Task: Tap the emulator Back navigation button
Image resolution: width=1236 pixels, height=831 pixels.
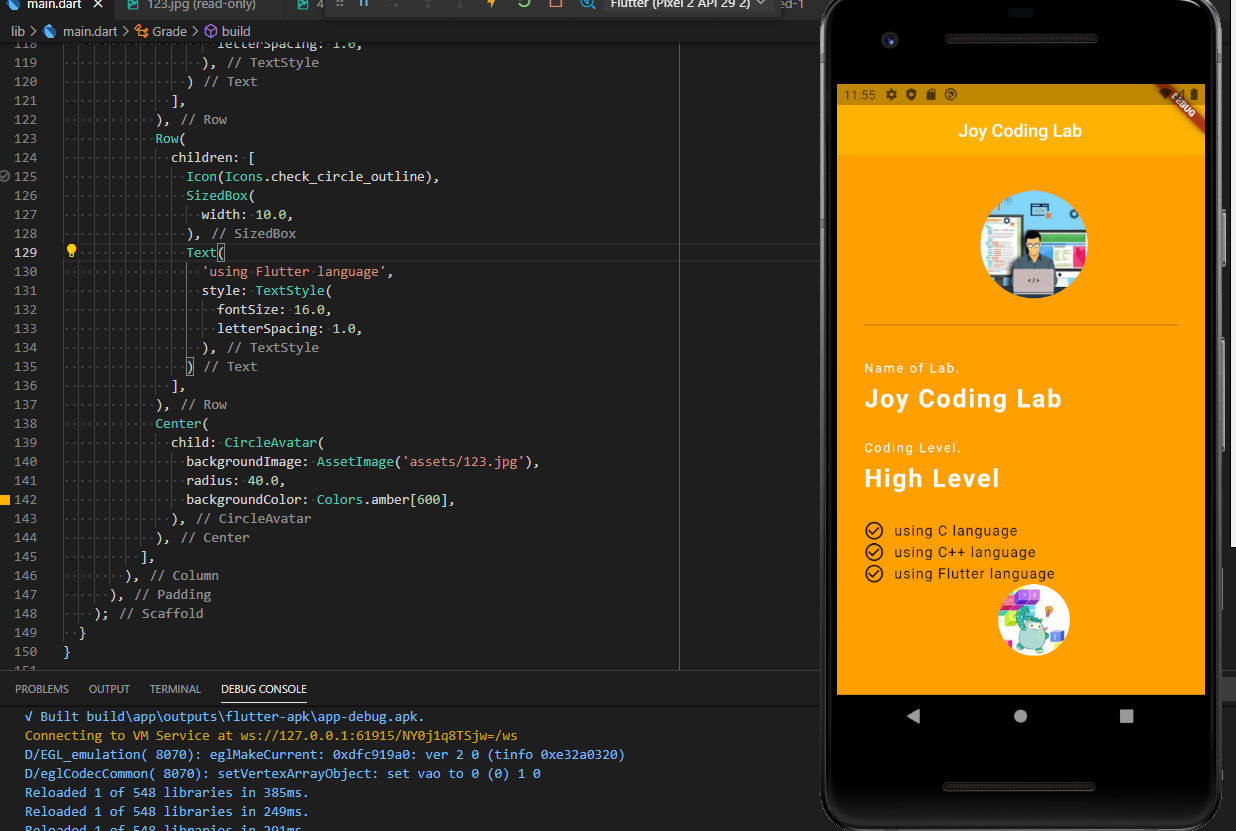Action: (x=912, y=716)
